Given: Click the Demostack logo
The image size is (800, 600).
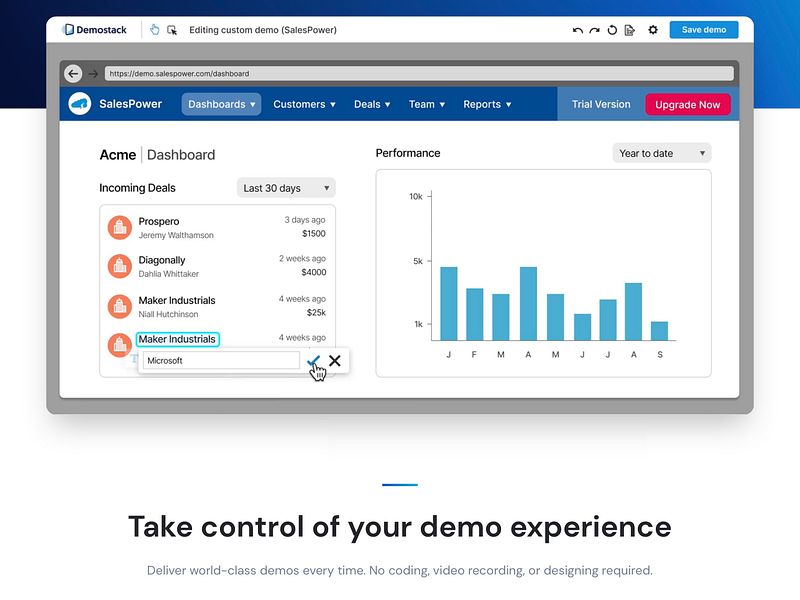Looking at the screenshot, I should point(94,30).
